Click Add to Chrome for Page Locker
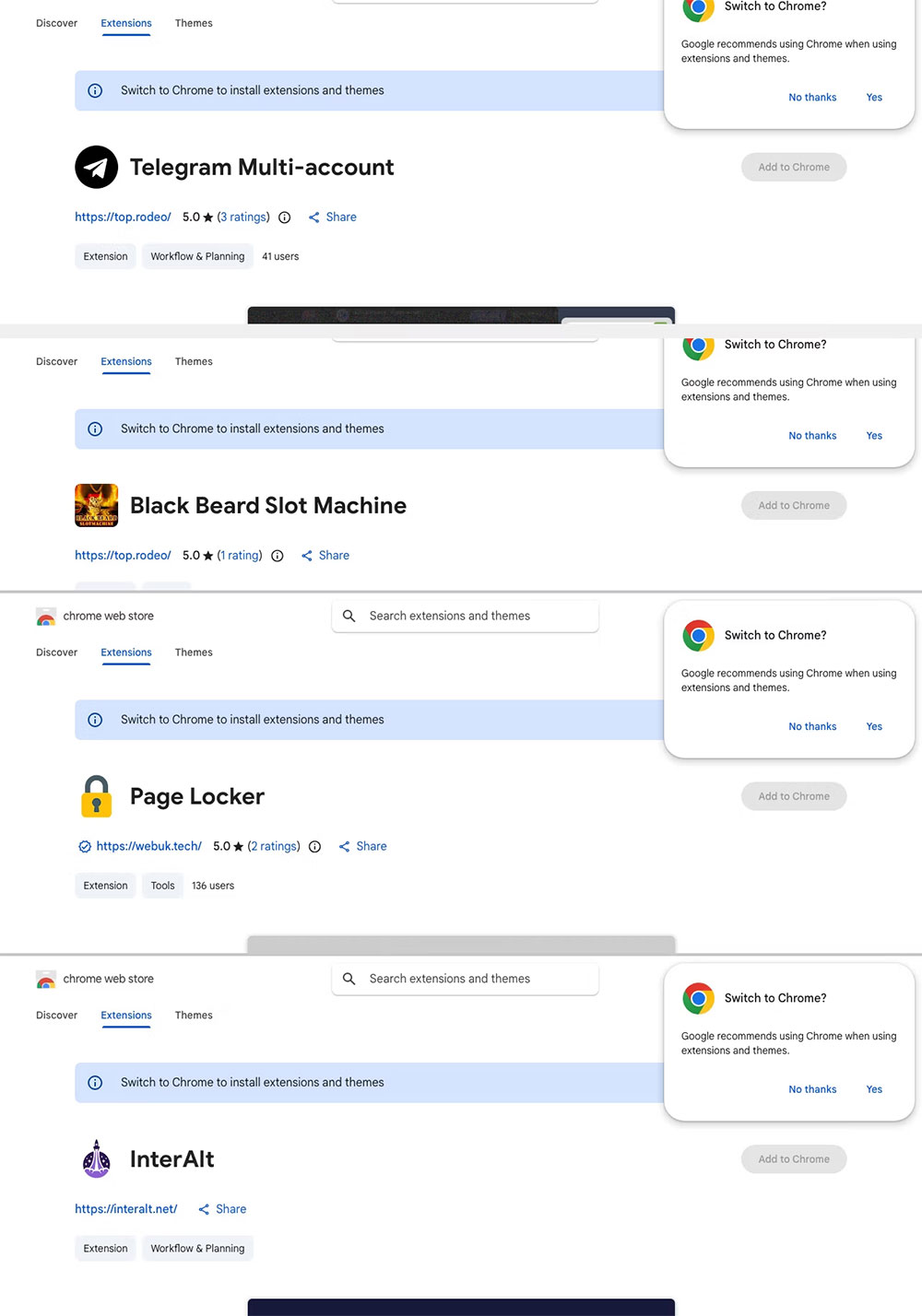This screenshot has height=1316, width=922. (793, 796)
